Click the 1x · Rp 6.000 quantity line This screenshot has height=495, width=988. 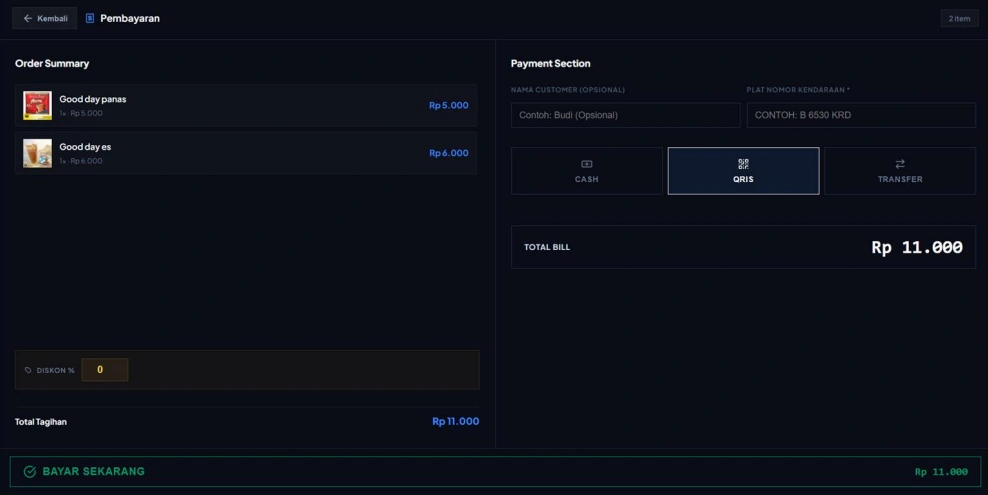click(81, 161)
